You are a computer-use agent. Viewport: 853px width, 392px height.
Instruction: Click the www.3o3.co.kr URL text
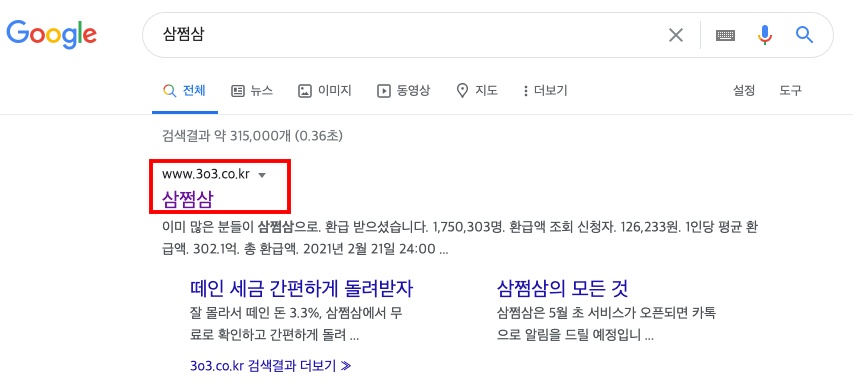[206, 175]
